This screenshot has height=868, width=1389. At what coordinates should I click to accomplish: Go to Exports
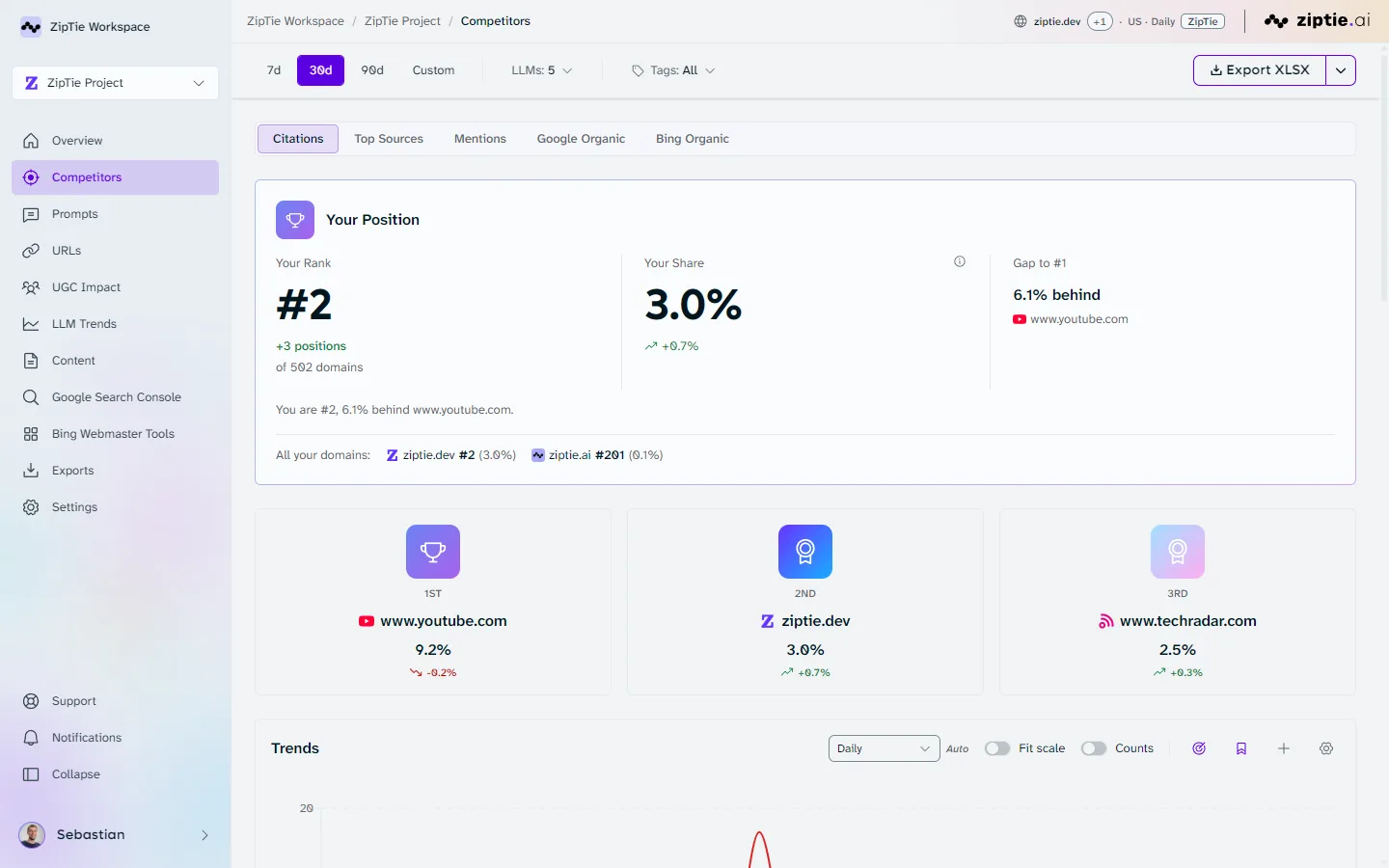pos(115,471)
